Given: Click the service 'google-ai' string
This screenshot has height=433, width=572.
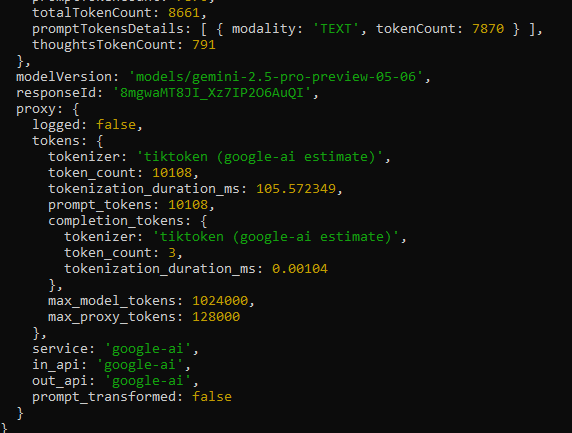Looking at the screenshot, I should [148, 349].
